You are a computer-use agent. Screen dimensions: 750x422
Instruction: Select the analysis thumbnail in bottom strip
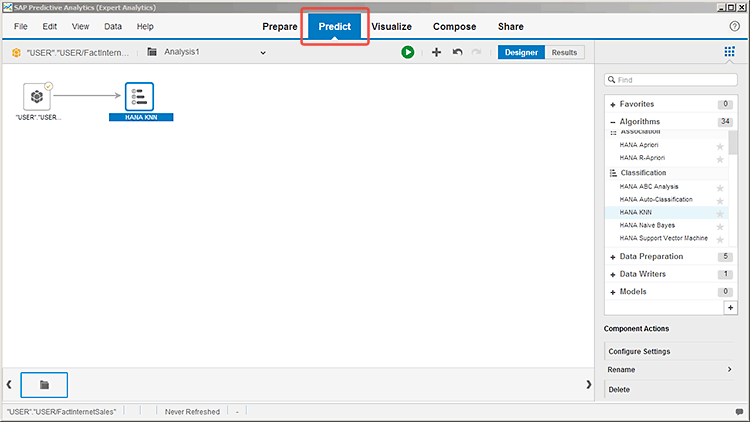44,385
